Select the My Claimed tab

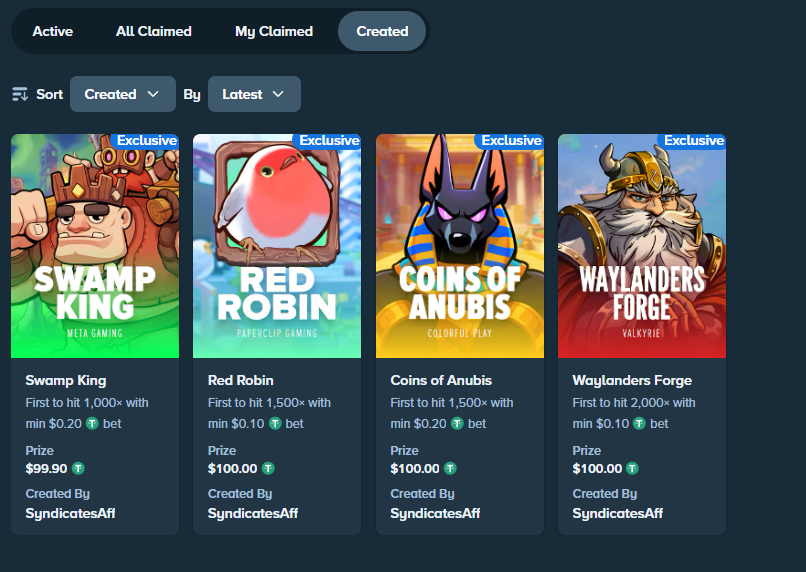[274, 31]
